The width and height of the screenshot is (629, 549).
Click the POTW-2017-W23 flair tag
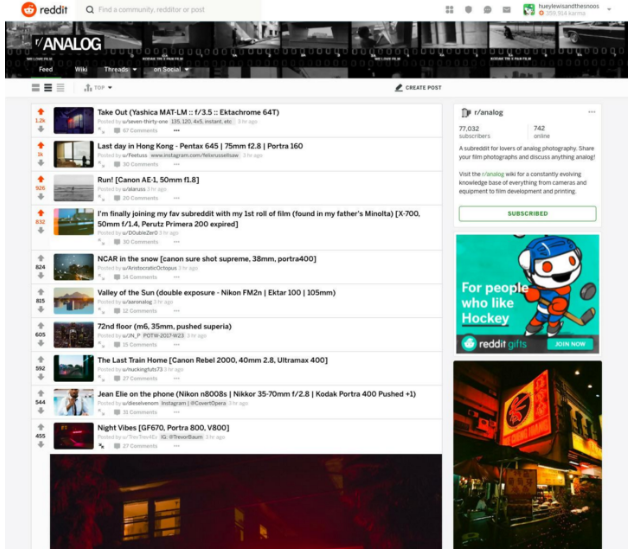164,336
